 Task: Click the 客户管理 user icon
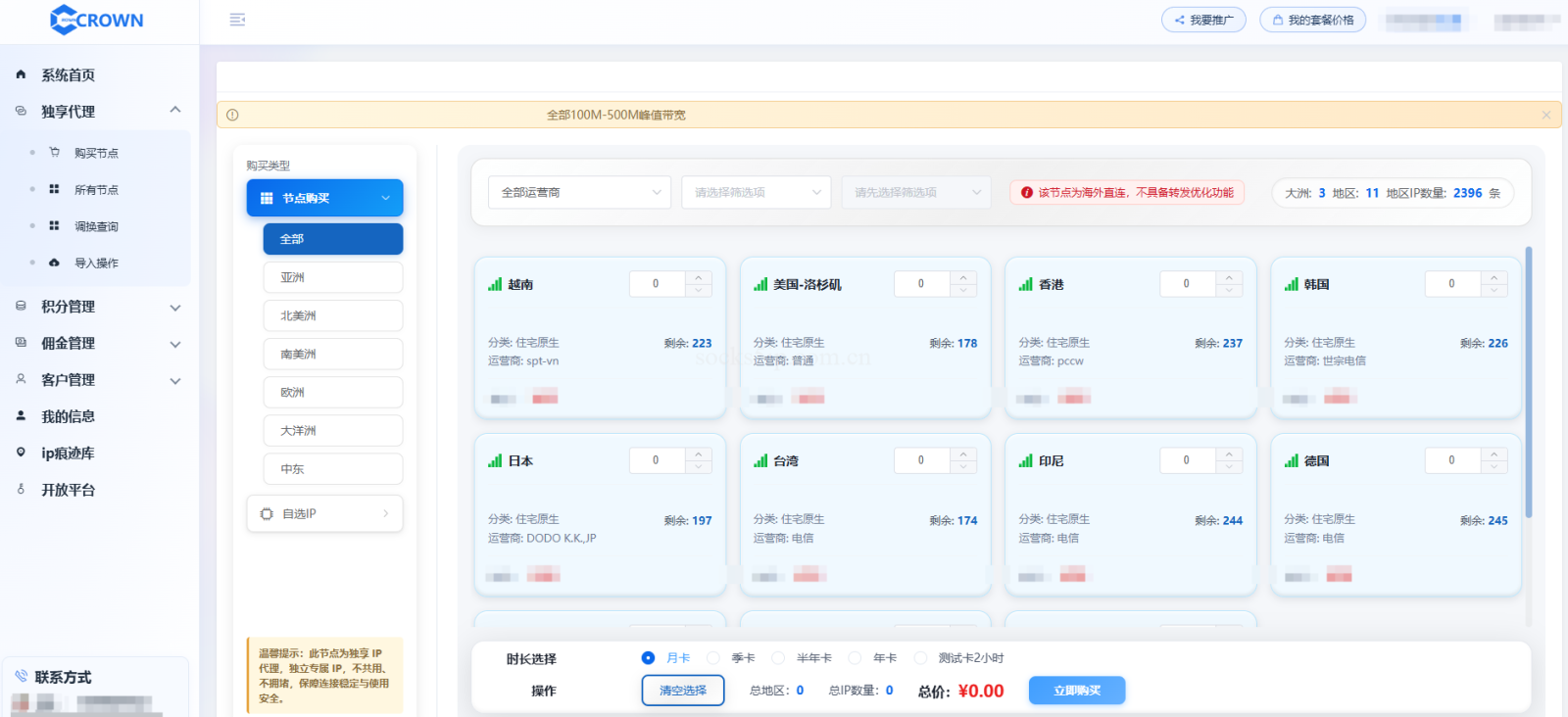[21, 379]
